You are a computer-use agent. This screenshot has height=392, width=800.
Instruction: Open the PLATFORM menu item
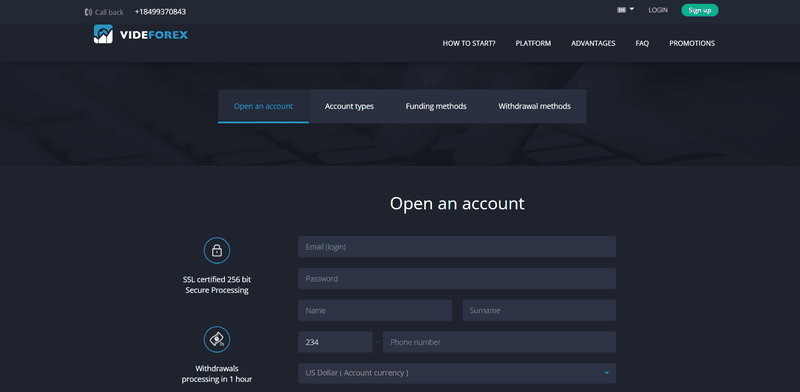pos(533,43)
